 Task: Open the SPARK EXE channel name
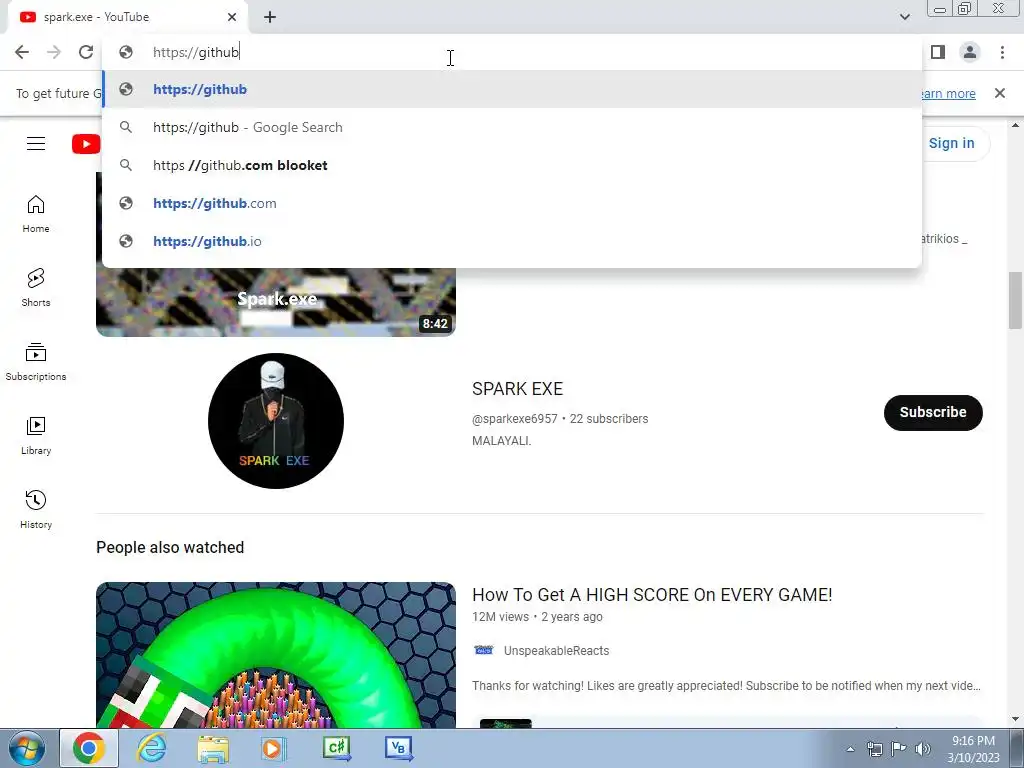tap(517, 389)
